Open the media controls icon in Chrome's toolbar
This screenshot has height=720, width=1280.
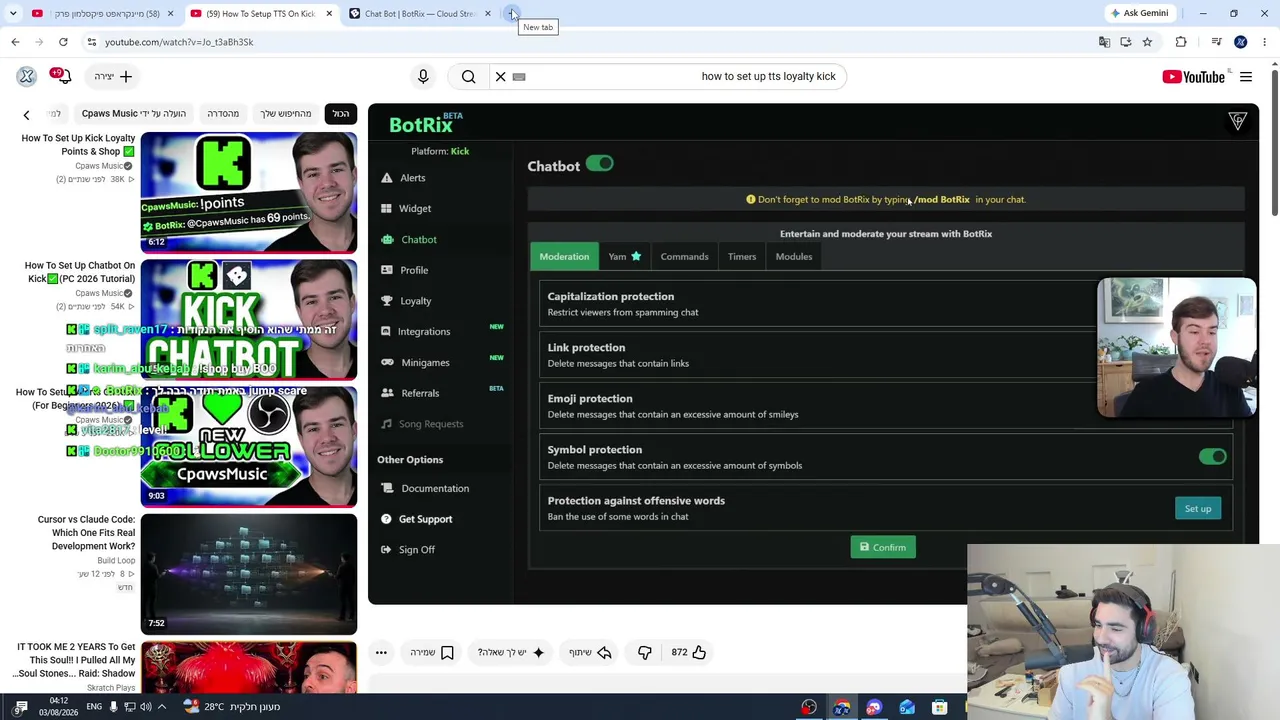1216,42
